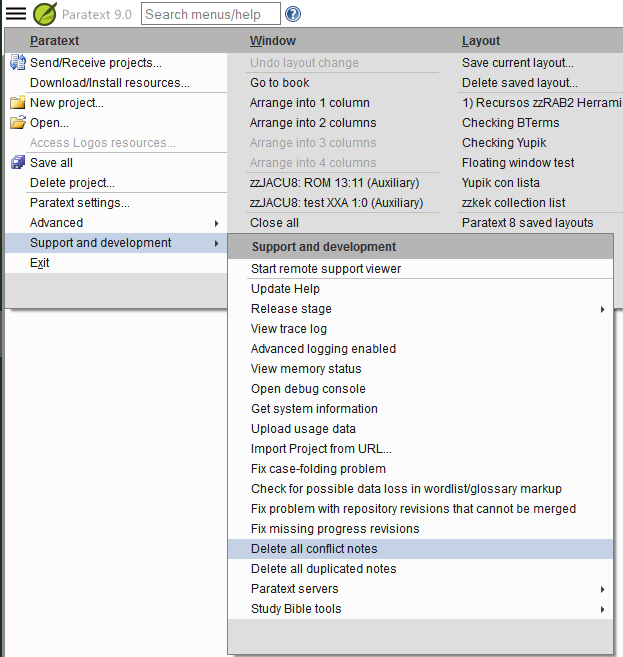This screenshot has width=623, height=657.
Task: Toggle Advanced logging enabled
Action: click(323, 349)
